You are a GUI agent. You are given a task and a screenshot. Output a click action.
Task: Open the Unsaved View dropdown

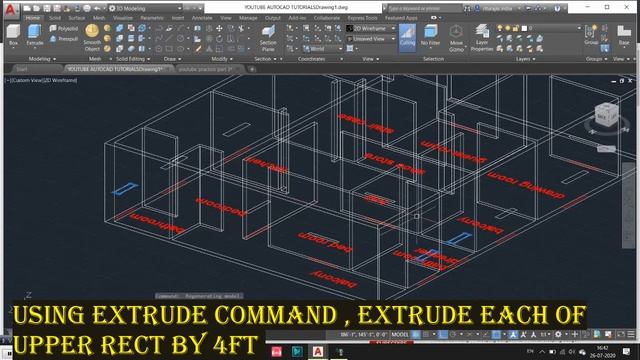coord(371,39)
